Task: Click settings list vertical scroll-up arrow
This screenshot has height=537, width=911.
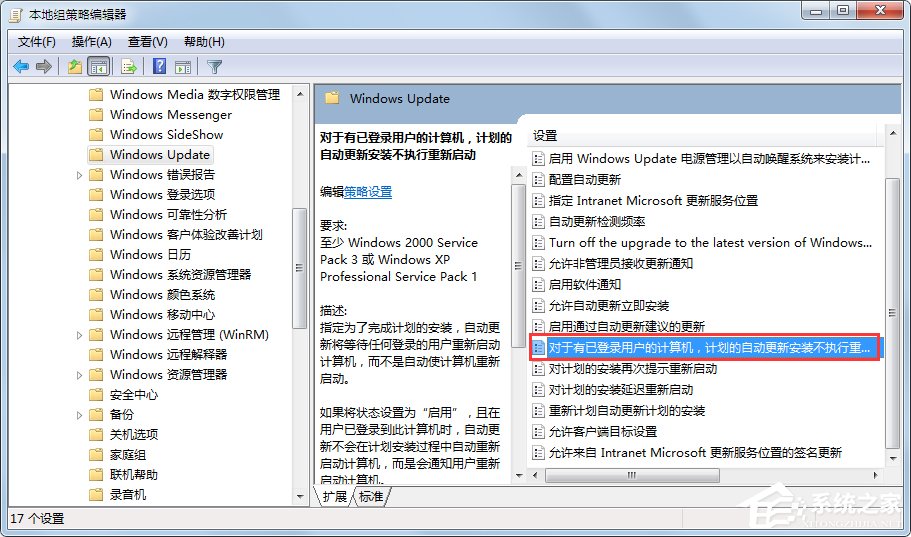Action: (893, 134)
